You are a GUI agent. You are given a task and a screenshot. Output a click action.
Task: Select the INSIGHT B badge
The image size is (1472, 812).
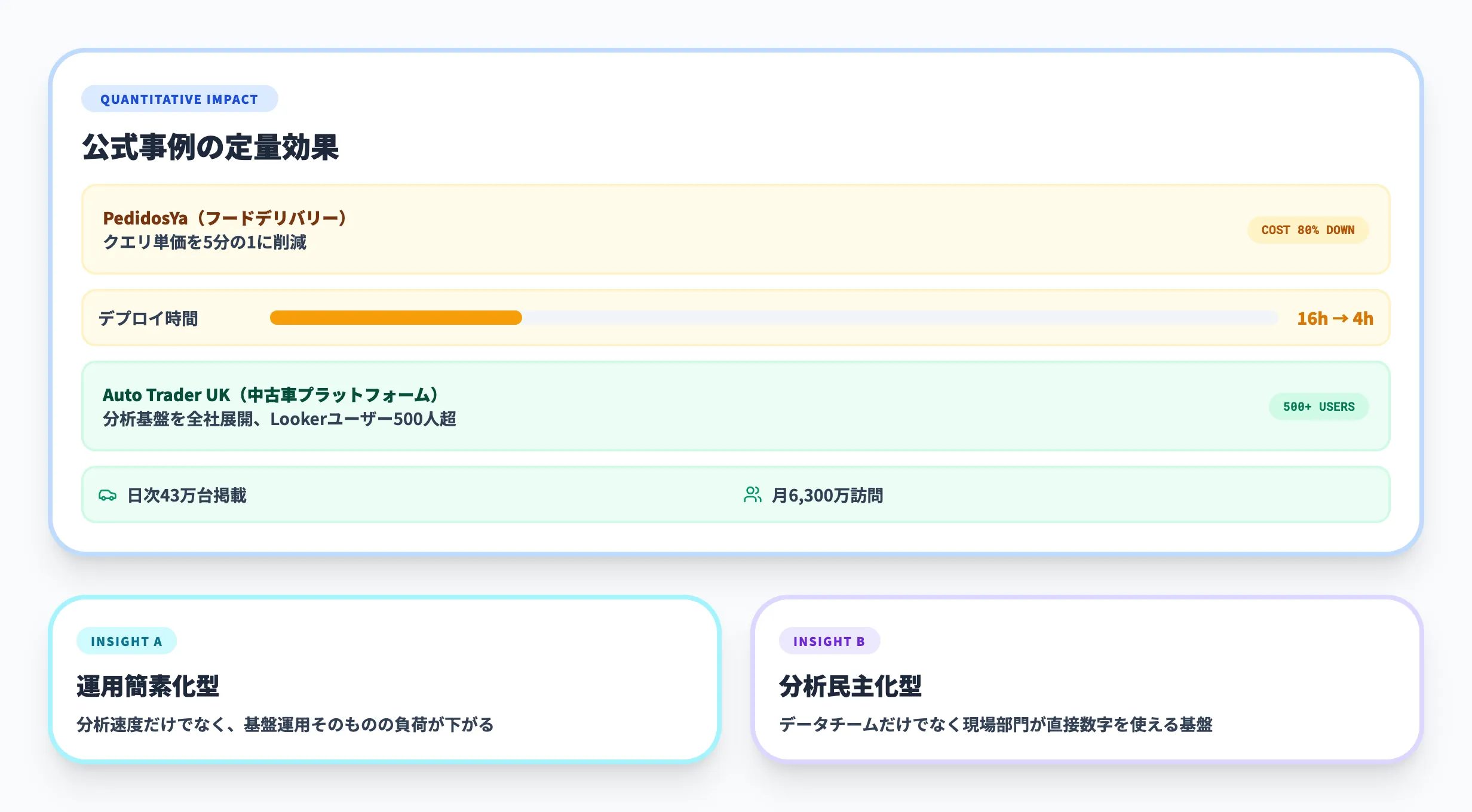tap(829, 641)
